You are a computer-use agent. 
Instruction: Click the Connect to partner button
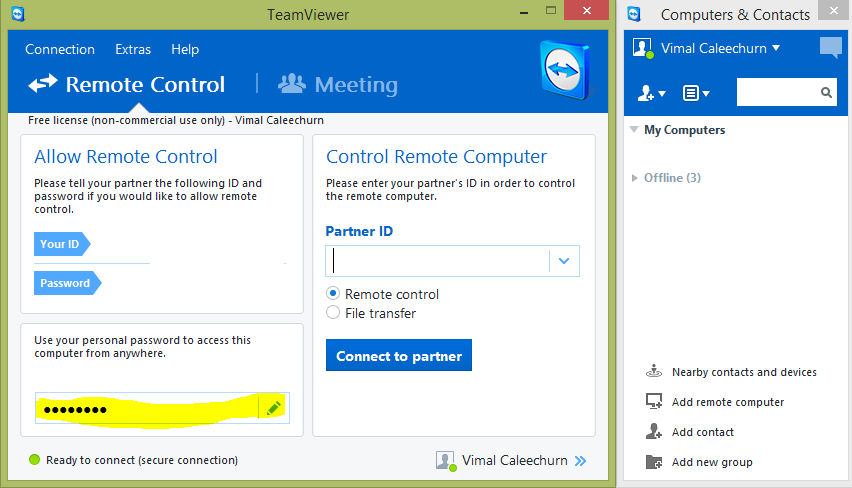tap(399, 355)
